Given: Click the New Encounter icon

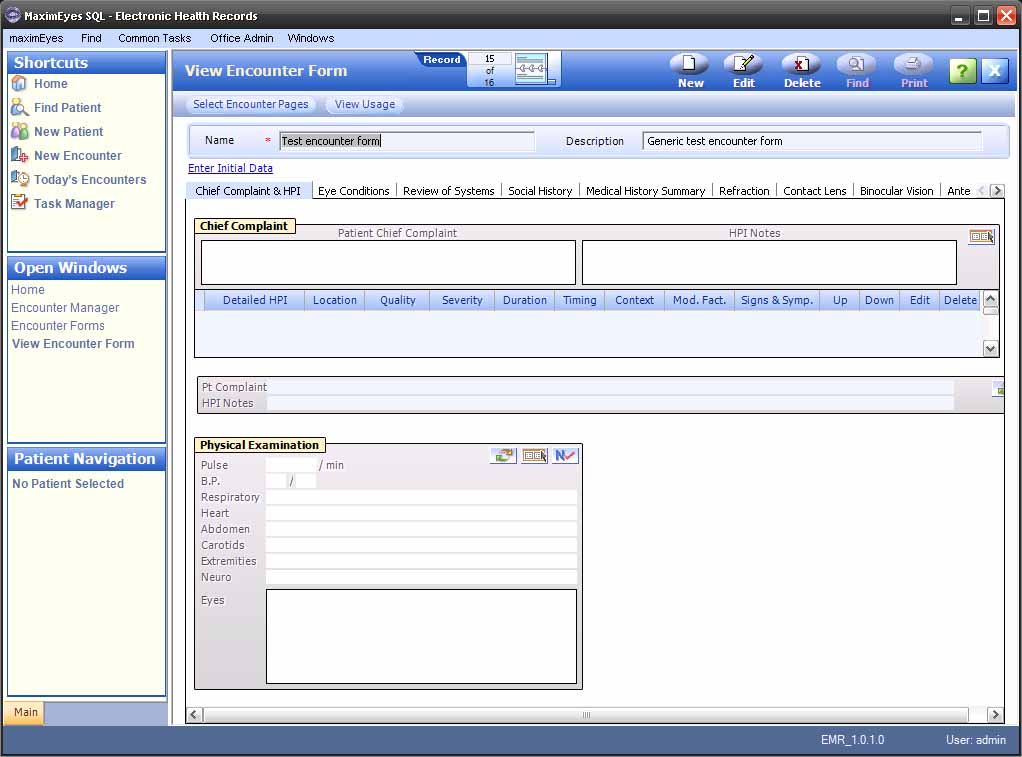Looking at the screenshot, I should coord(20,155).
